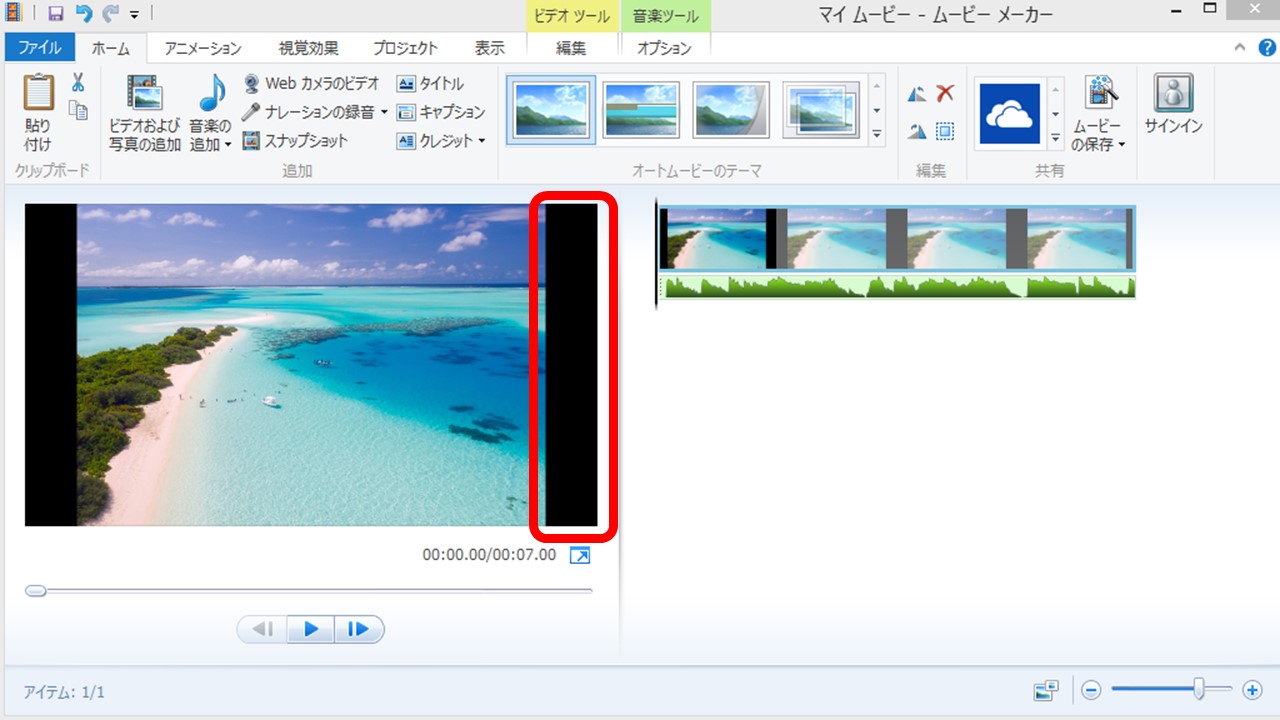
Task: Open the Save movie dropdown
Action: pyautogui.click(x=1122, y=146)
